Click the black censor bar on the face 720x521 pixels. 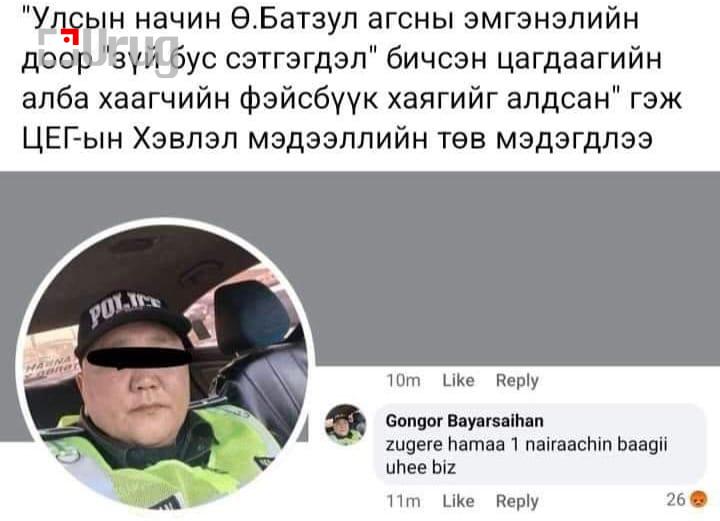(x=139, y=358)
